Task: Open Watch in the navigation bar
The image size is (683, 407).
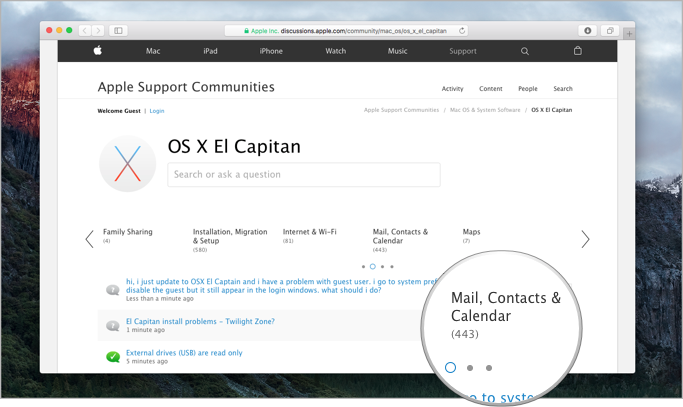Action: (335, 51)
